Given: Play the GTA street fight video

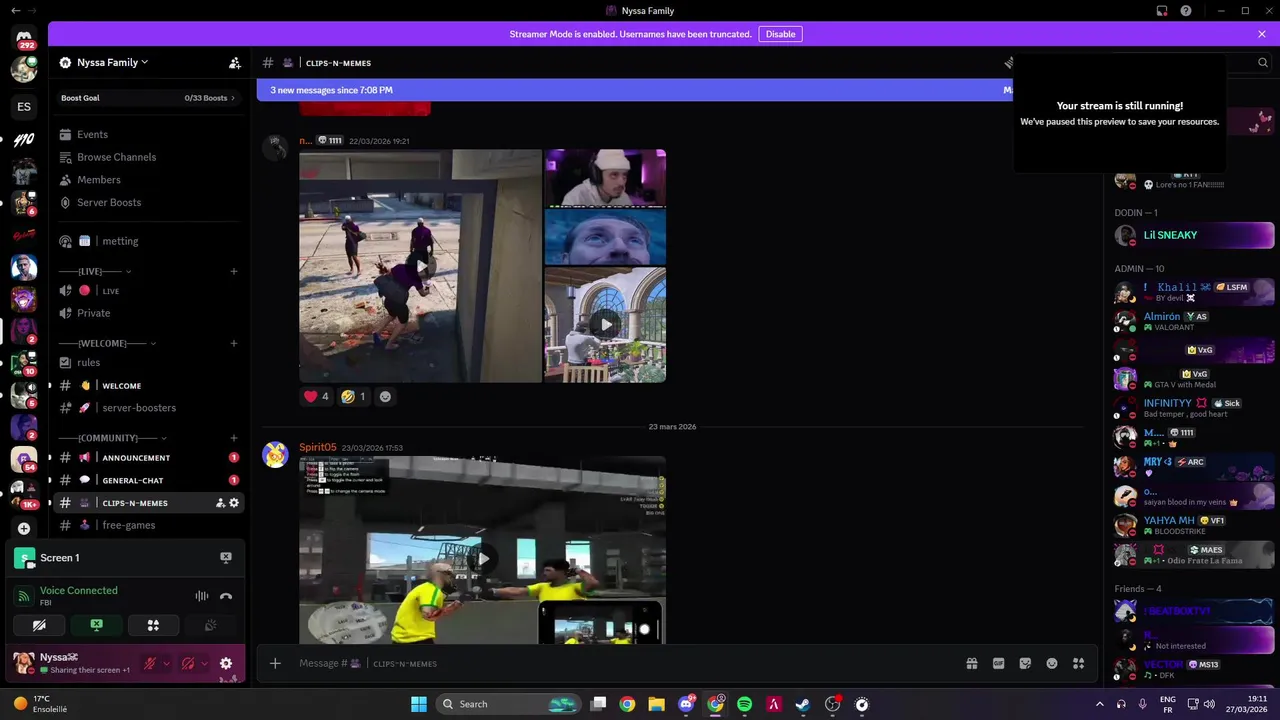Looking at the screenshot, I should pos(420,266).
